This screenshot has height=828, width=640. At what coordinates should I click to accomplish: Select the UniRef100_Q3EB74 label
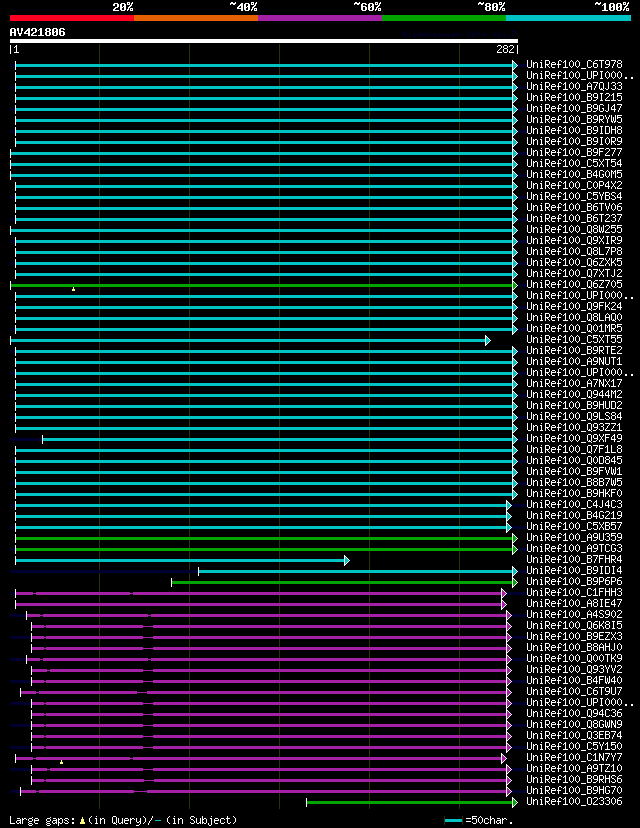(574, 736)
